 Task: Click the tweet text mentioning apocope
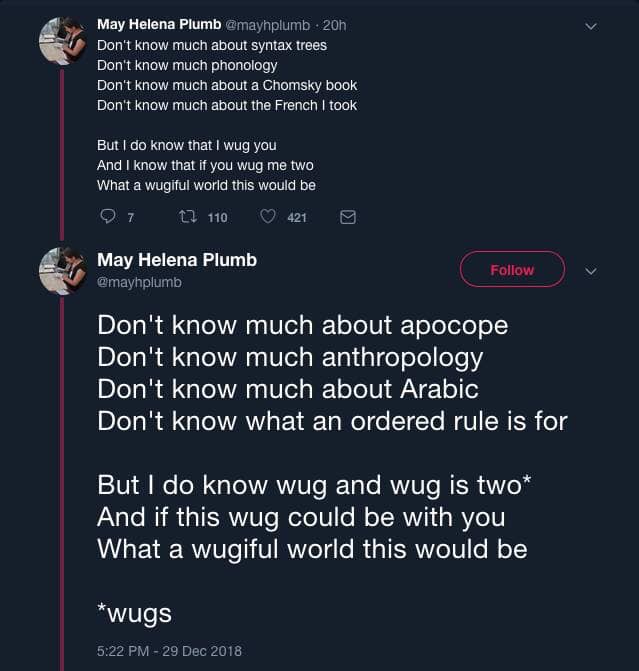[x=302, y=326]
